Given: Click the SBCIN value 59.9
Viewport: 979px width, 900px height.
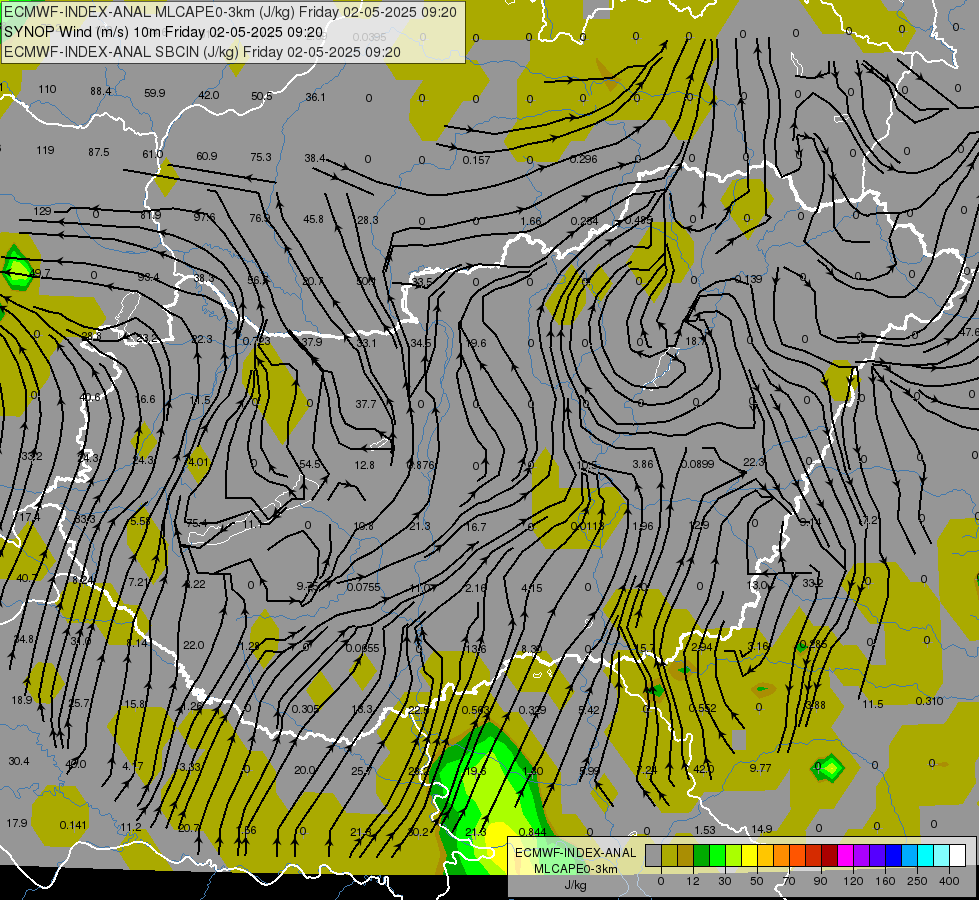Looking at the screenshot, I should pos(154,93).
